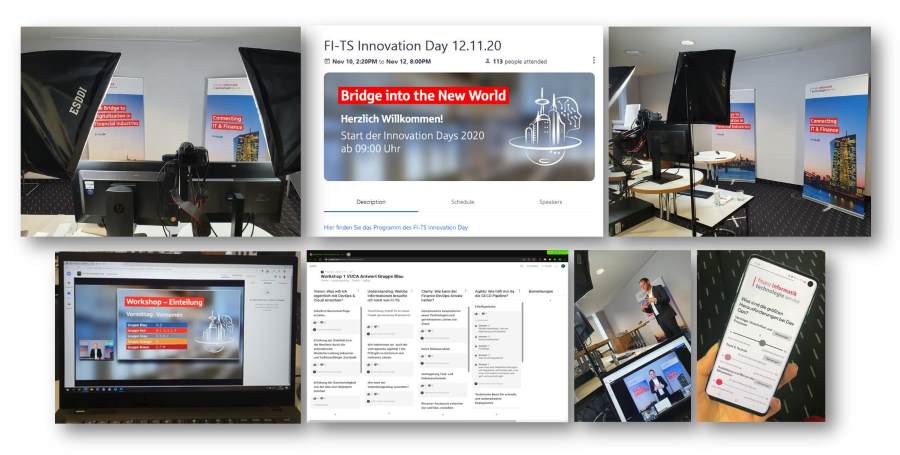Screen dimensions: 900x455
Task: Switch to the Schedule tab
Action: [463, 202]
